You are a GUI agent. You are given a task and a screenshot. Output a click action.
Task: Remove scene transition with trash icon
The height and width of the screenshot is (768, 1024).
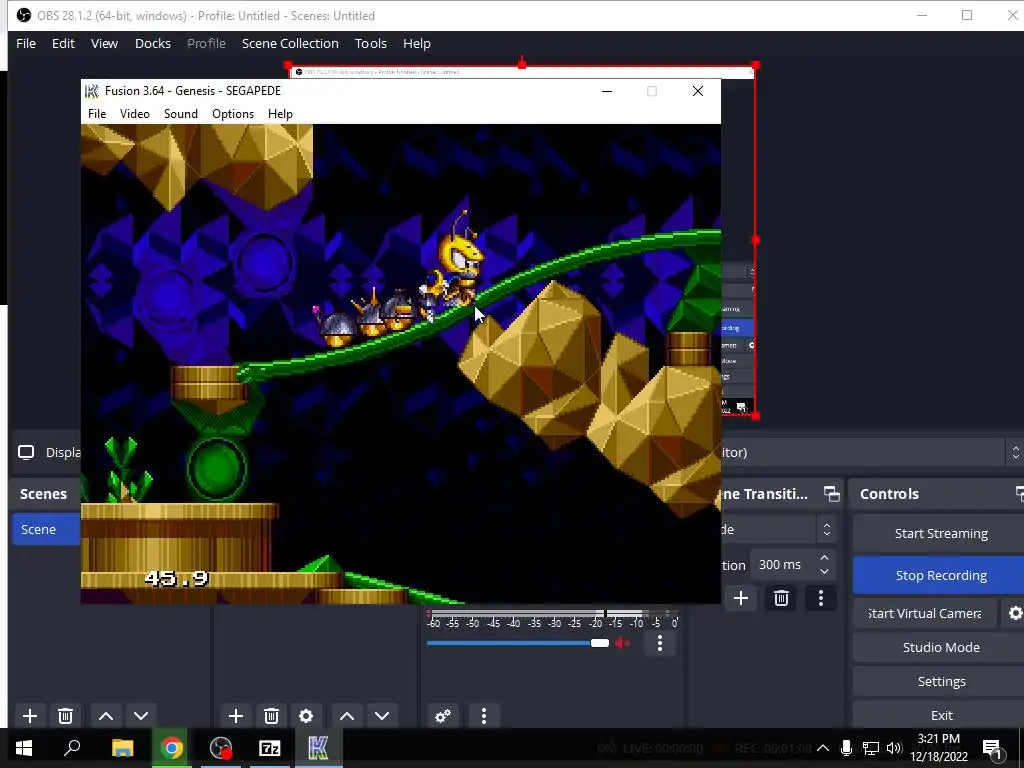(781, 598)
